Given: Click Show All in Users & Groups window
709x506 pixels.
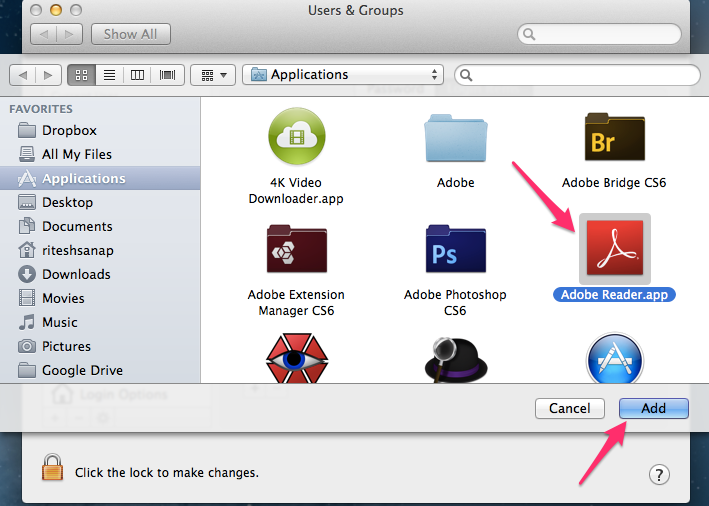Looking at the screenshot, I should [131, 34].
